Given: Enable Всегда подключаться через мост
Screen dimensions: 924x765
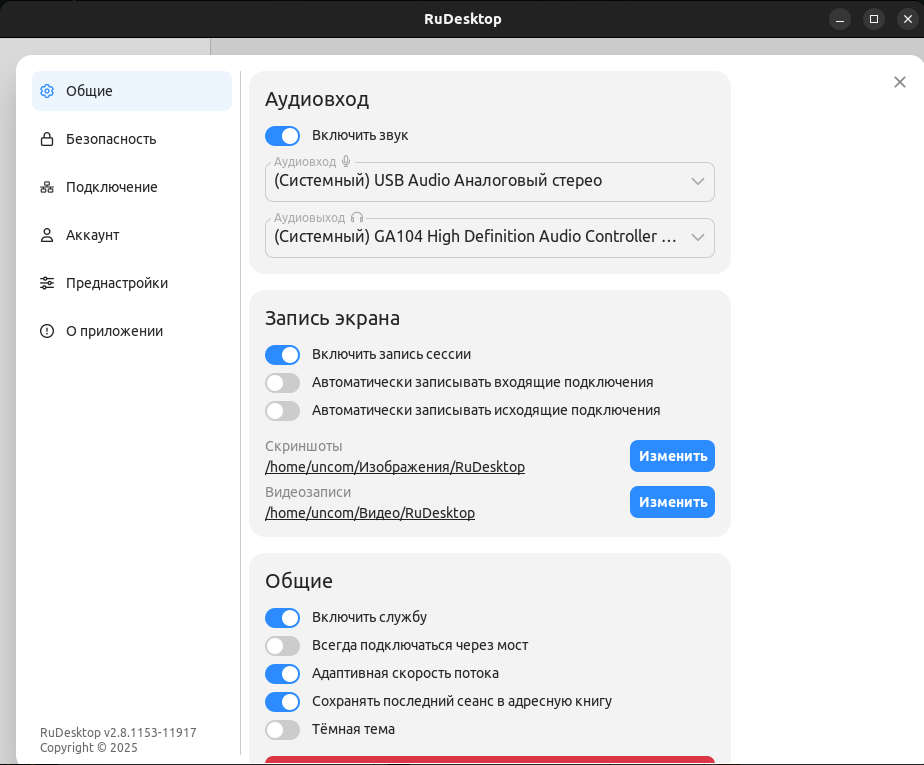Looking at the screenshot, I should click(282, 645).
